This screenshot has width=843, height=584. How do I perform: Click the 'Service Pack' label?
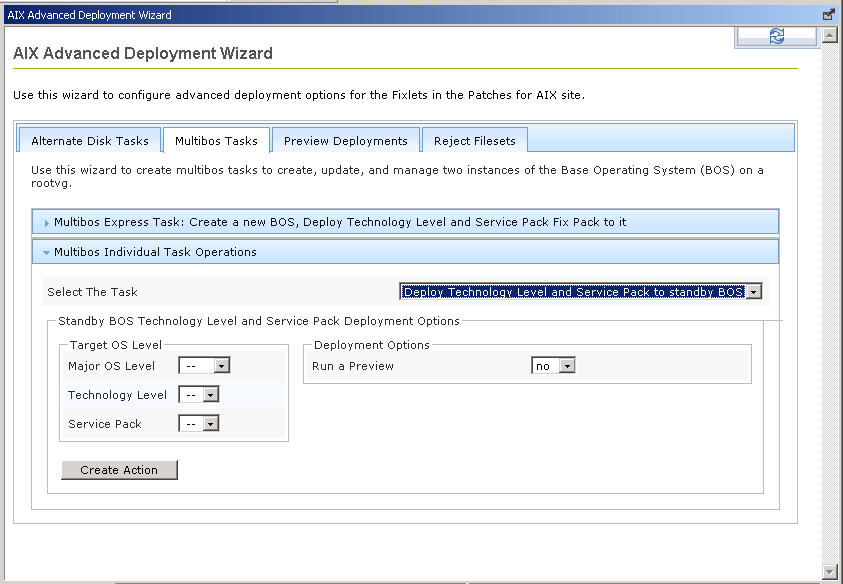point(105,424)
